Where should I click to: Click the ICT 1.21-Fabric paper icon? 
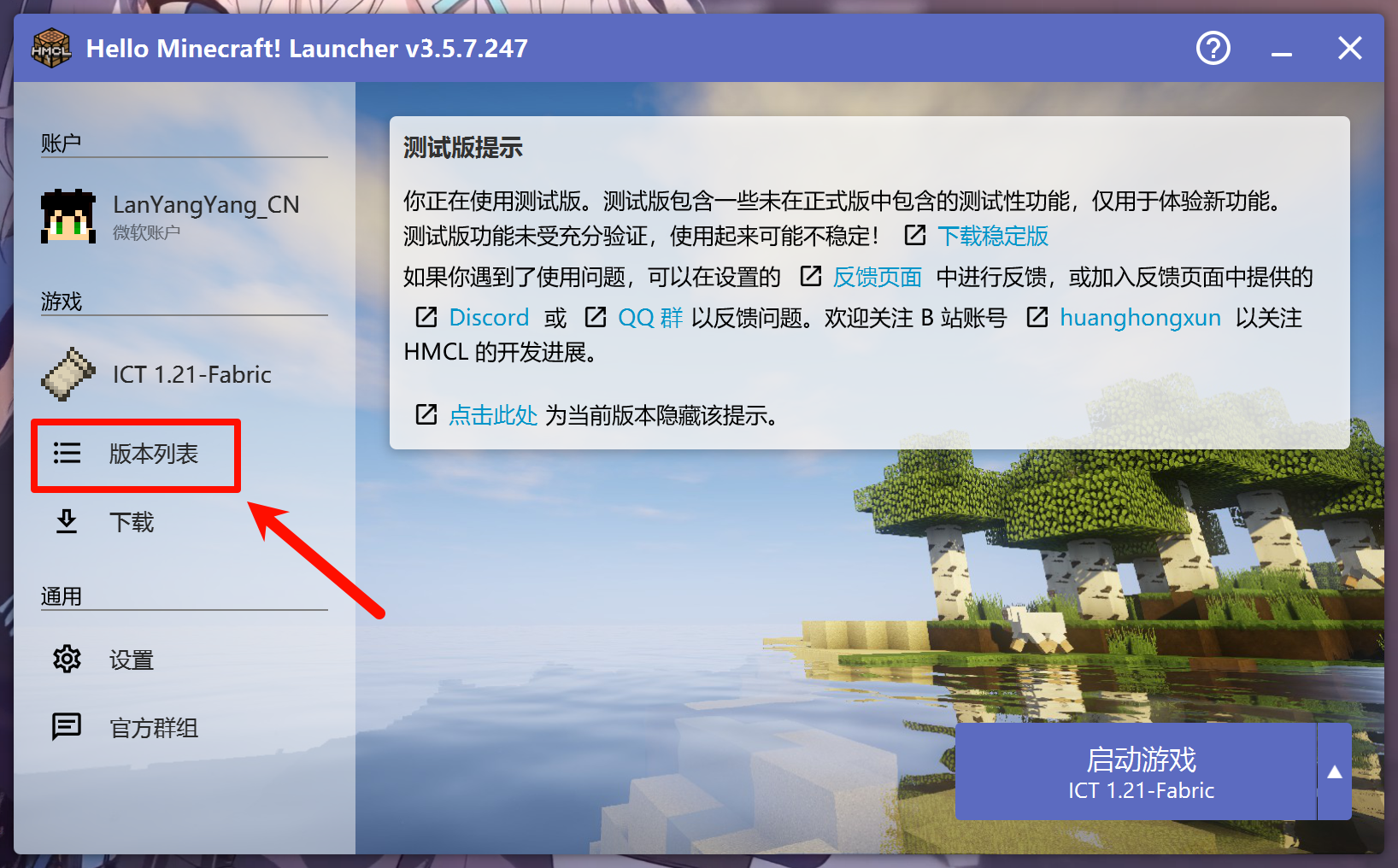[68, 374]
